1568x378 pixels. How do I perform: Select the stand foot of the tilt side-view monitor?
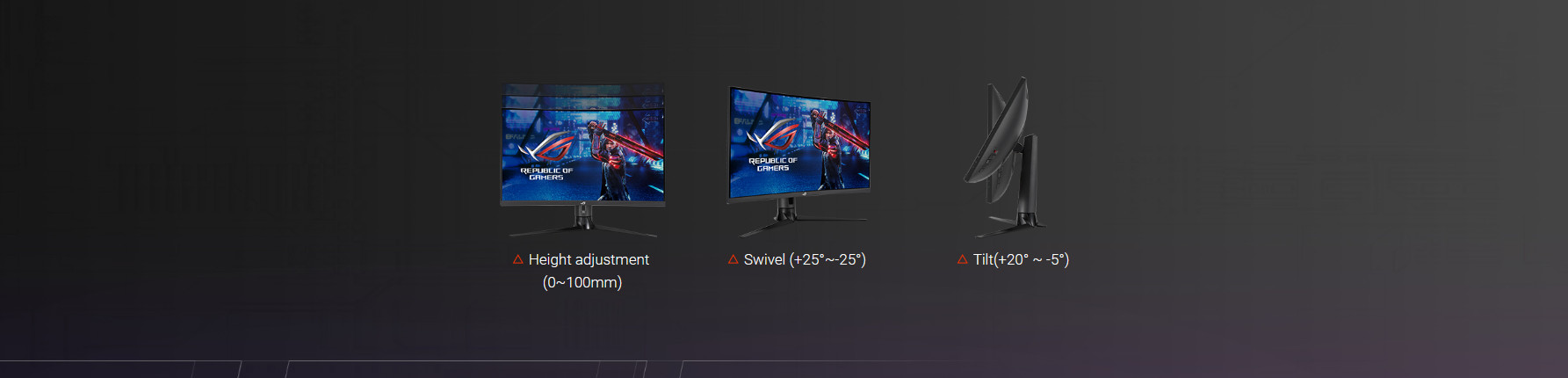point(1010,224)
